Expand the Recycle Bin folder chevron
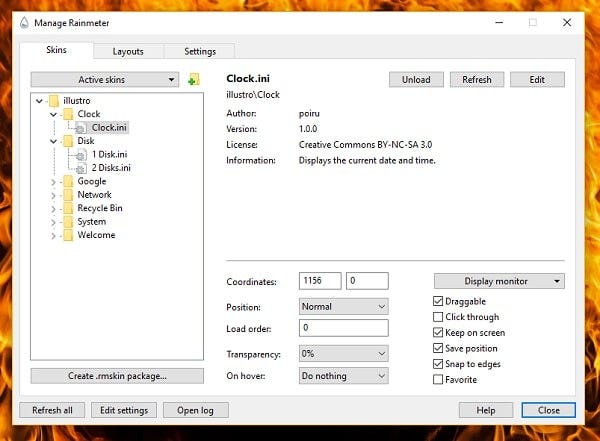This screenshot has height=441, width=600. click(x=53, y=209)
